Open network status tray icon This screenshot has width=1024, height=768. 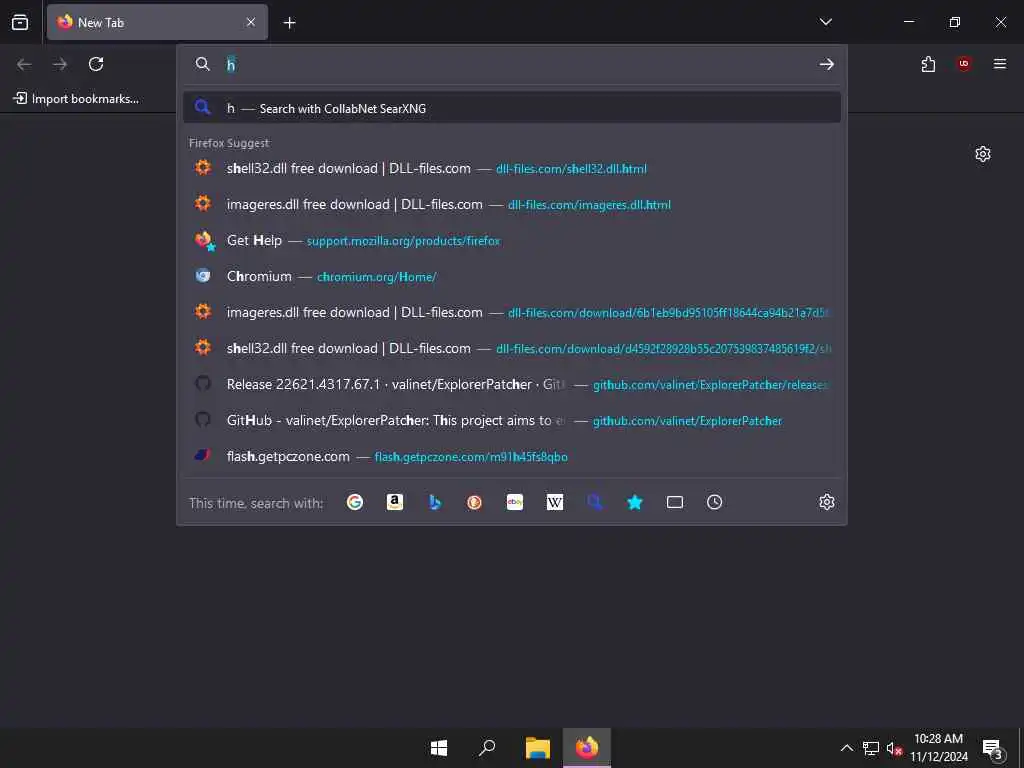click(871, 748)
